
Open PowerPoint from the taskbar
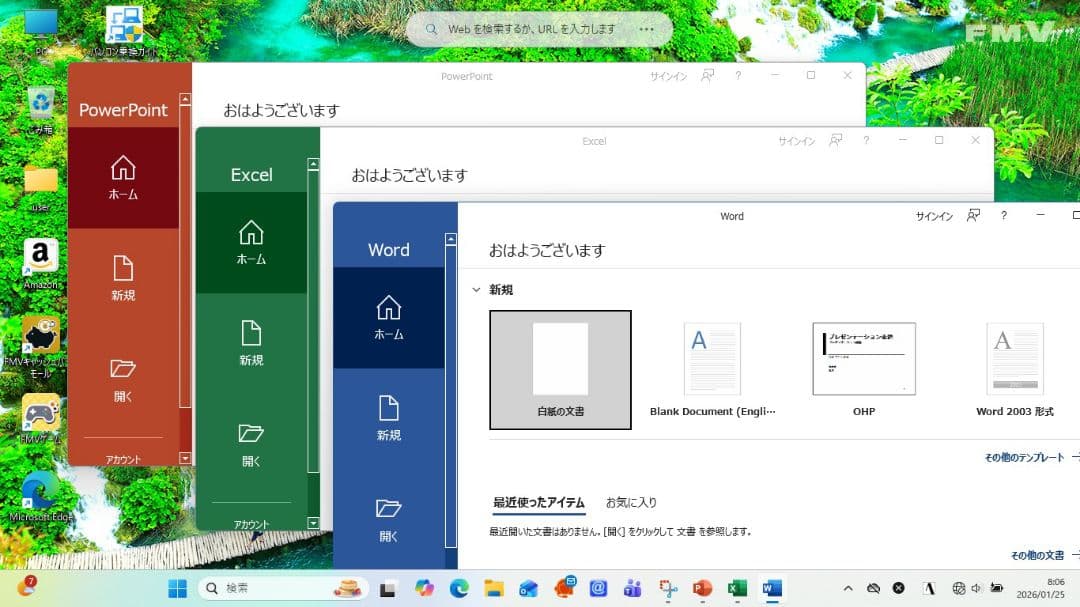point(702,588)
